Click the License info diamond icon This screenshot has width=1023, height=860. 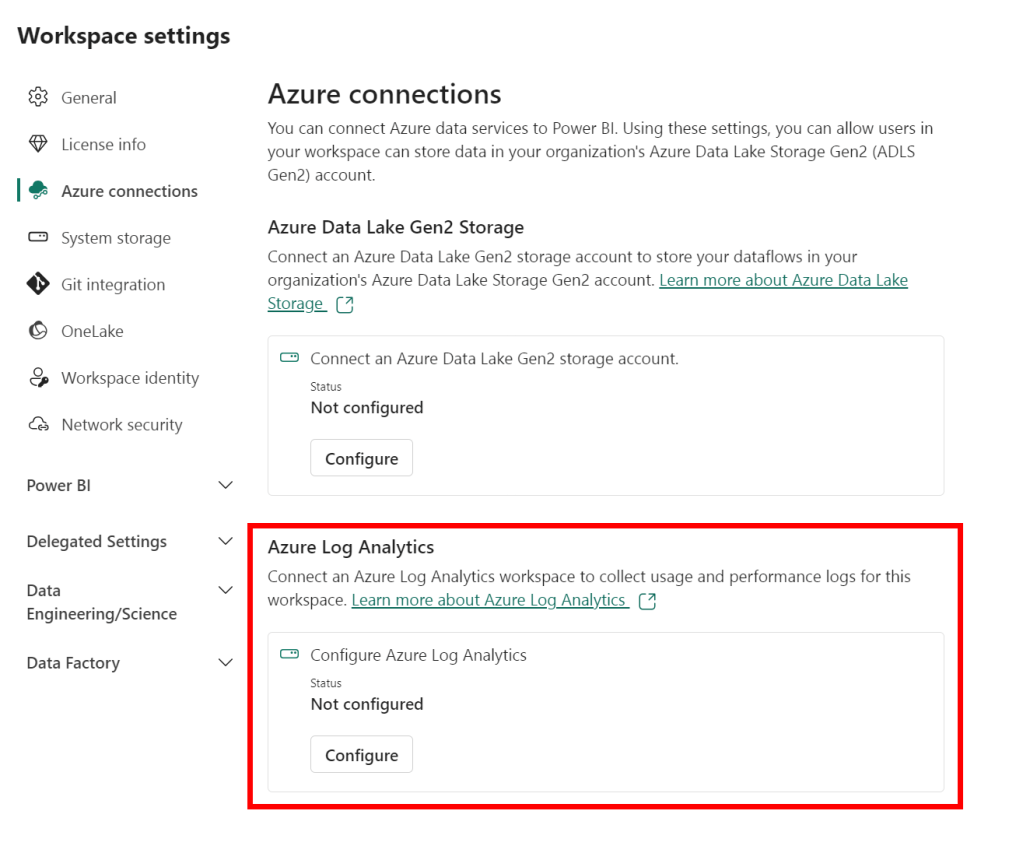tap(38, 144)
